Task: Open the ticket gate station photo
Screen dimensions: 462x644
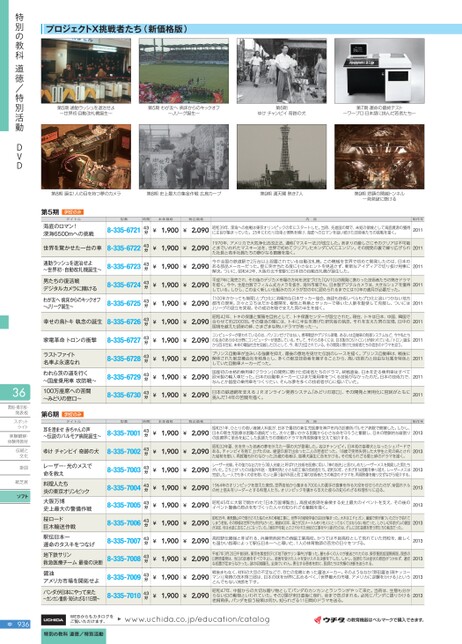Action: point(86,71)
